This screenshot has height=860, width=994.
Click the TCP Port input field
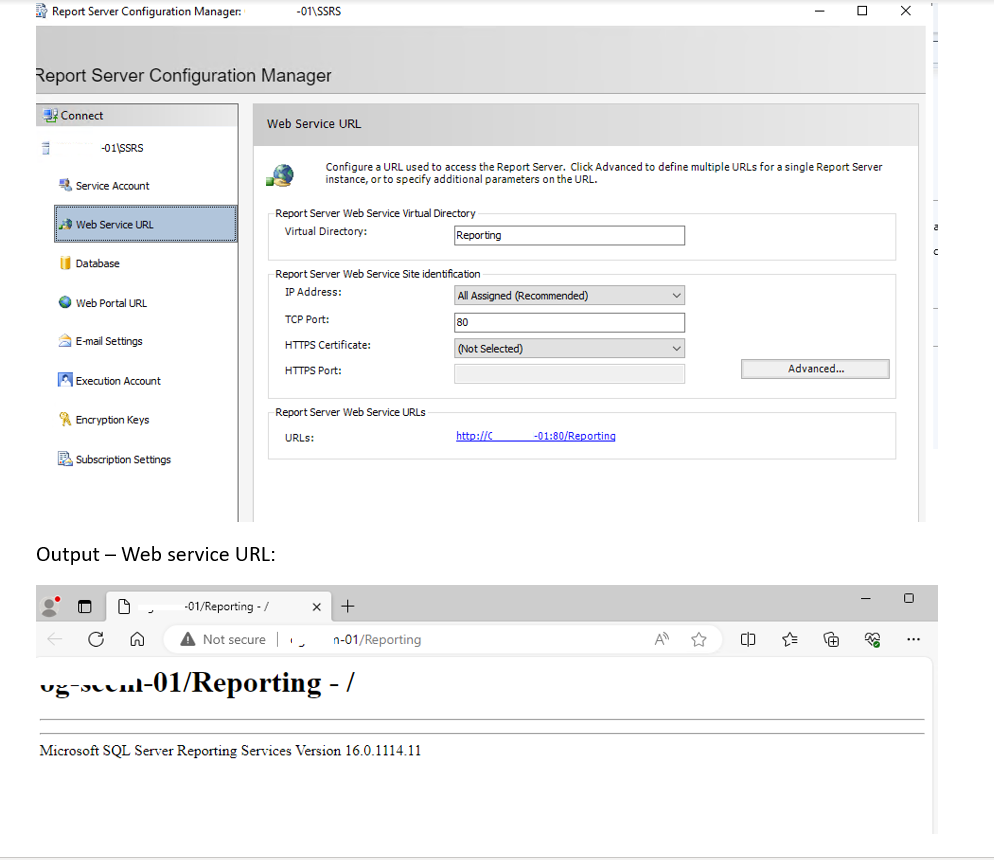[x=569, y=323]
